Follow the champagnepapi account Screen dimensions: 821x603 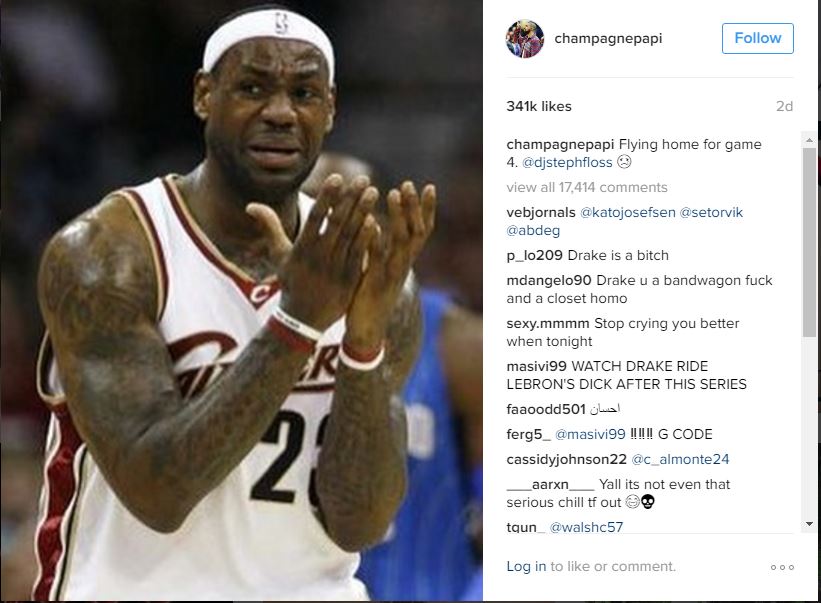click(758, 38)
